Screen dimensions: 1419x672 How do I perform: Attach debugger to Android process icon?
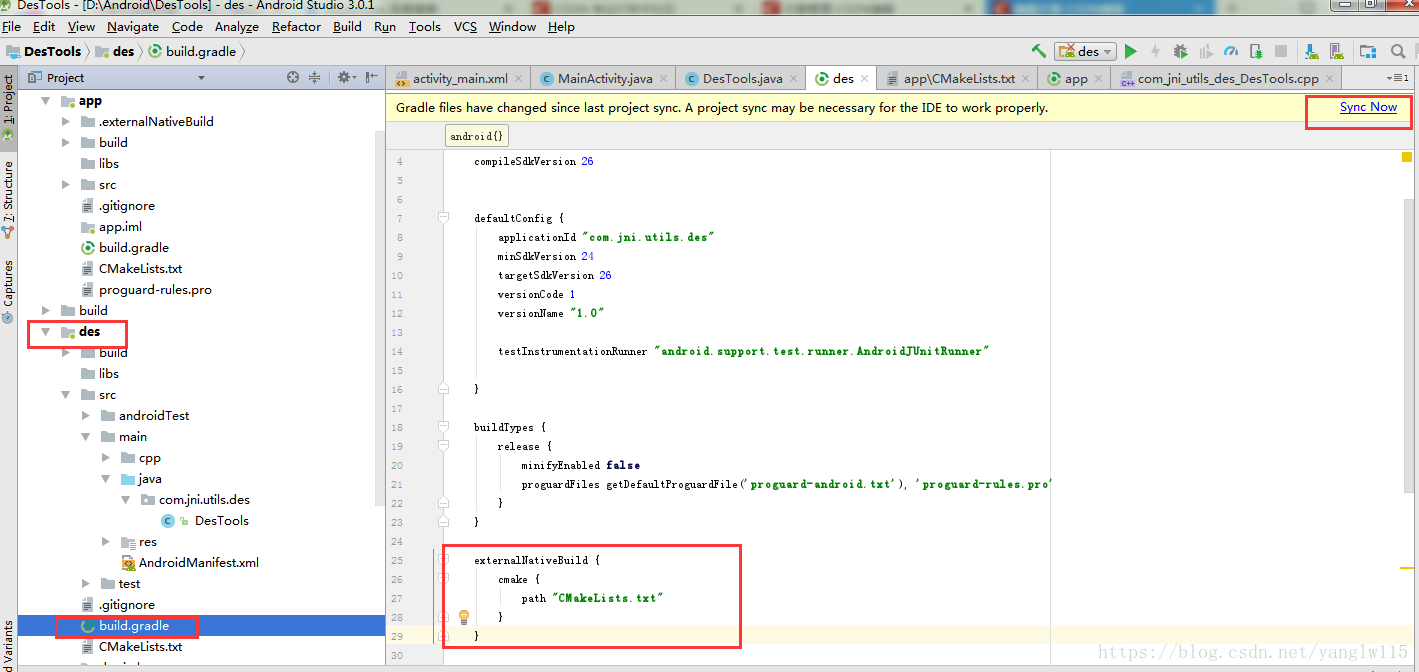click(x=1256, y=51)
